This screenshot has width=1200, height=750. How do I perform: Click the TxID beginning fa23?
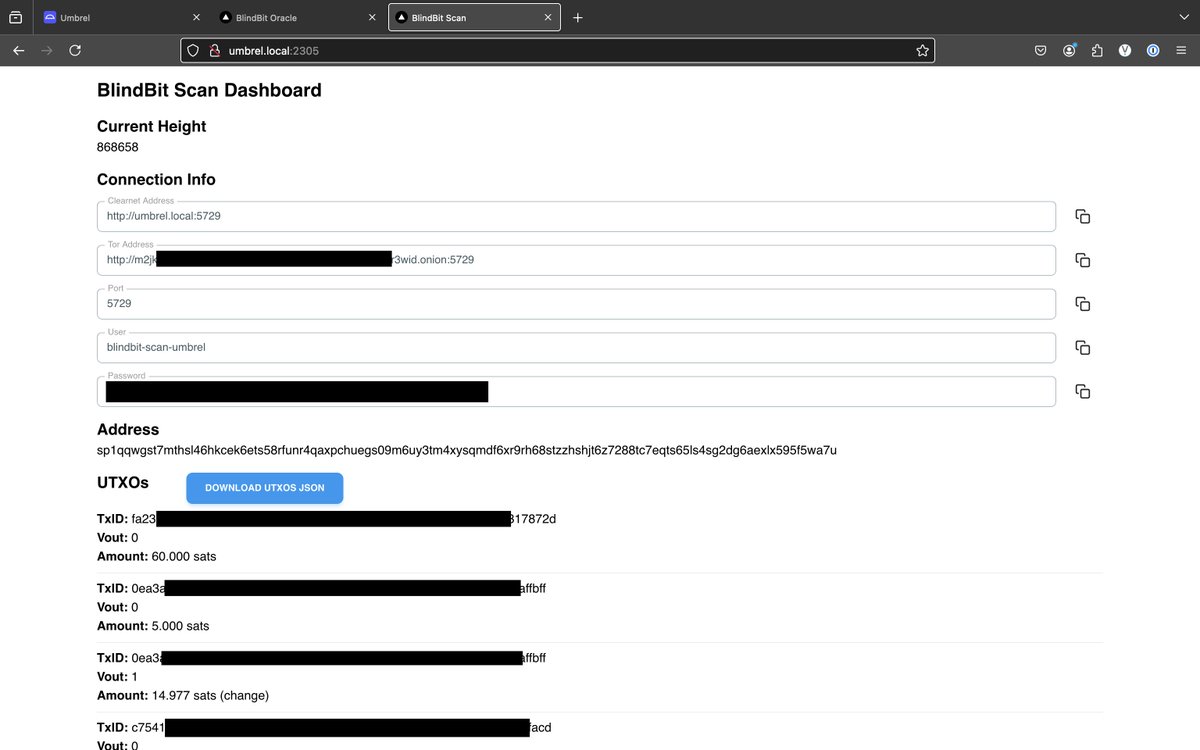326,519
